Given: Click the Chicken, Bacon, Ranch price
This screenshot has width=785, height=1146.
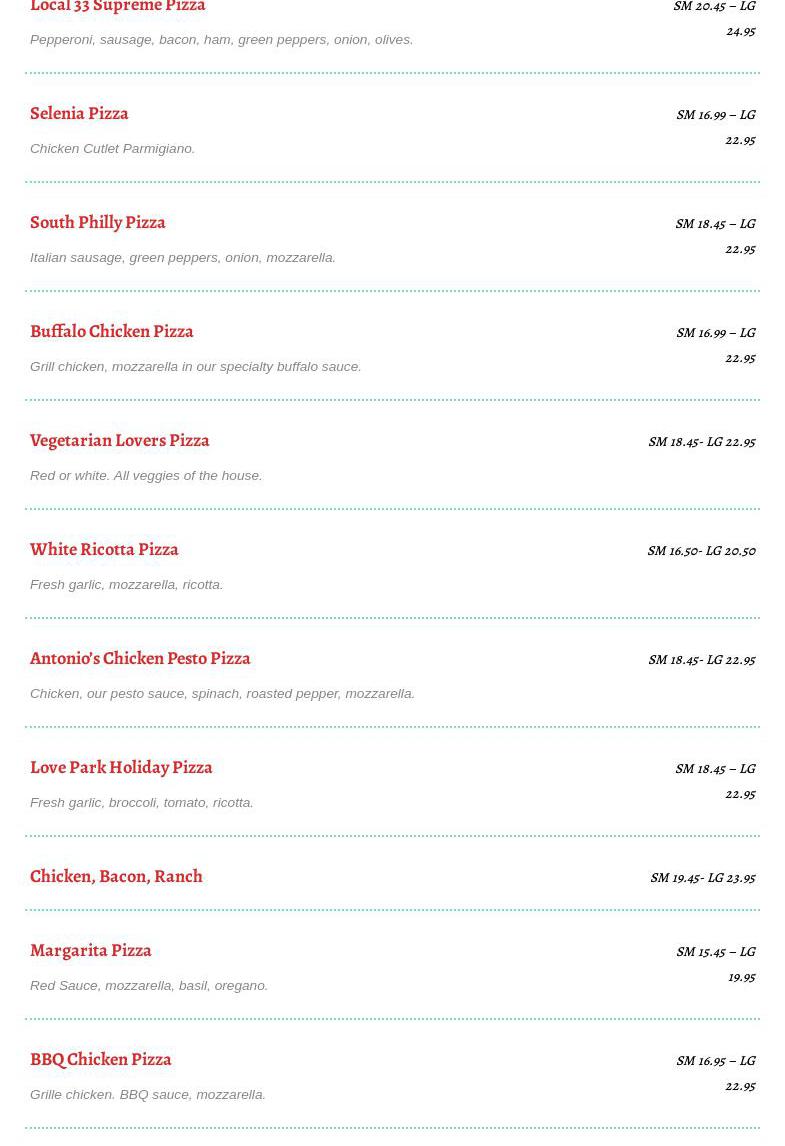Looking at the screenshot, I should [x=702, y=877].
